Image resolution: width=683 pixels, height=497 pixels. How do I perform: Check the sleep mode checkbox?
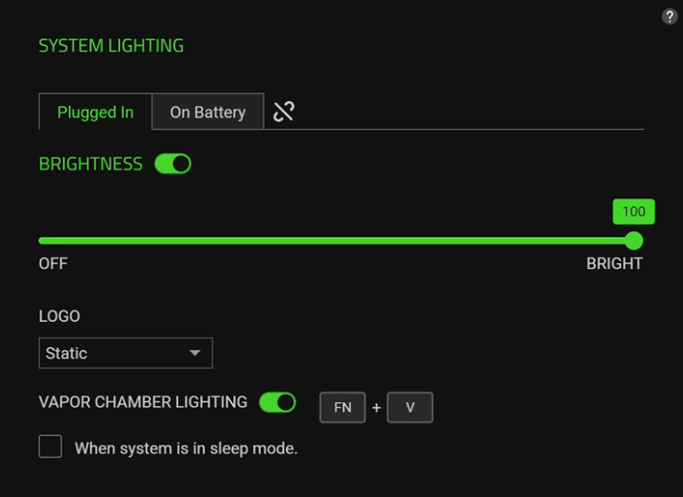coord(50,446)
